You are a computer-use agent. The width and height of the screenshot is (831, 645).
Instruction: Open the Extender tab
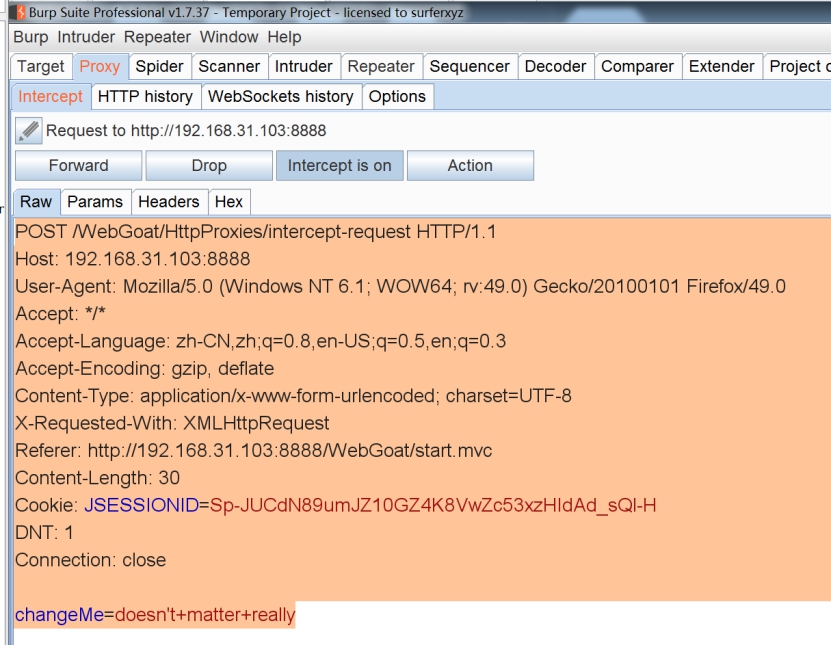coord(721,66)
